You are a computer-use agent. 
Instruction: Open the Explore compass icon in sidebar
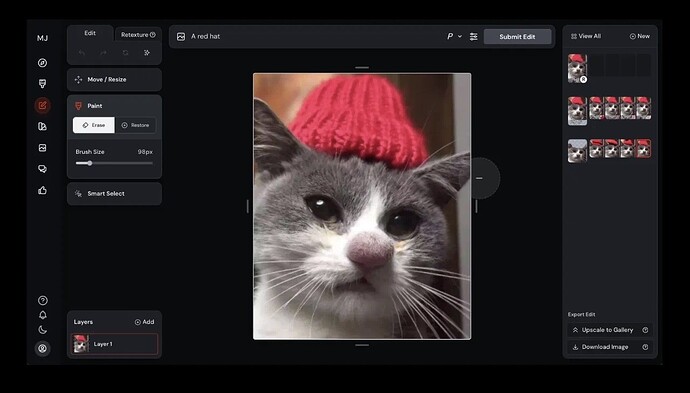click(42, 63)
